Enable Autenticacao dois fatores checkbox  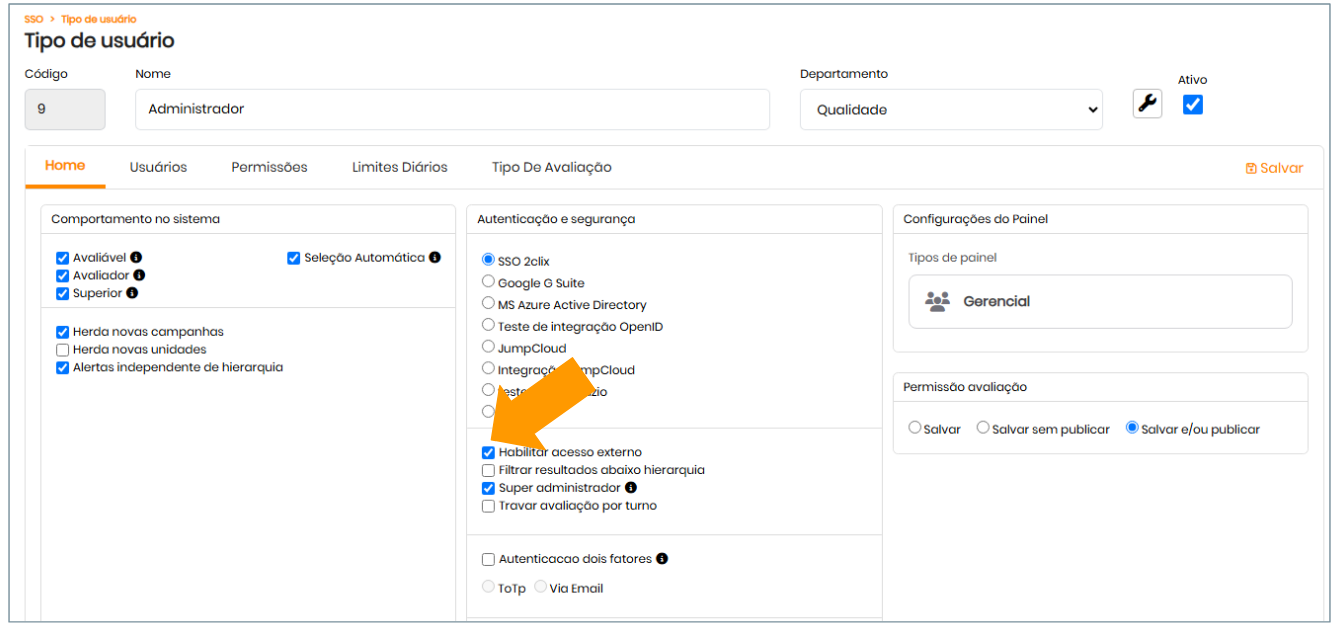488,559
